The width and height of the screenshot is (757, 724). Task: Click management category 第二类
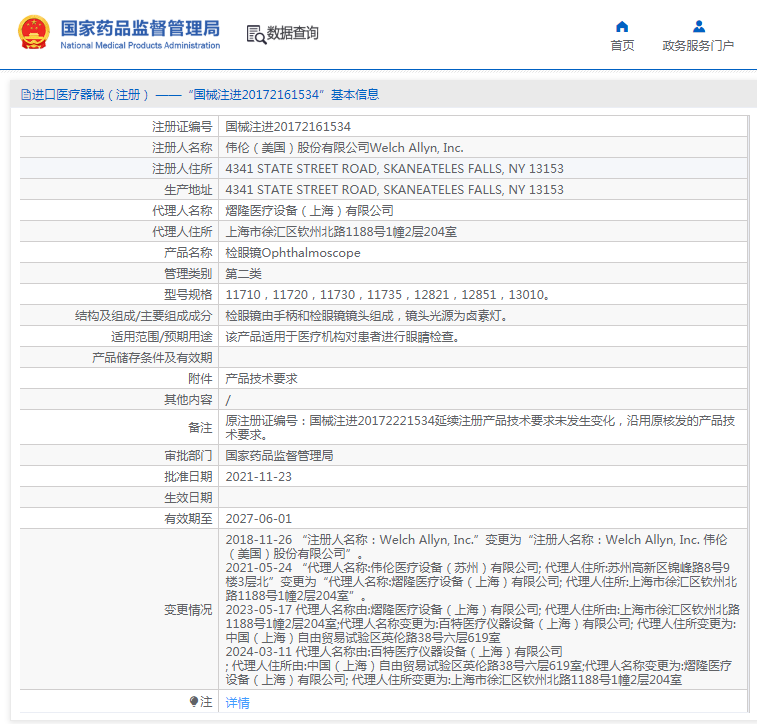[243, 274]
